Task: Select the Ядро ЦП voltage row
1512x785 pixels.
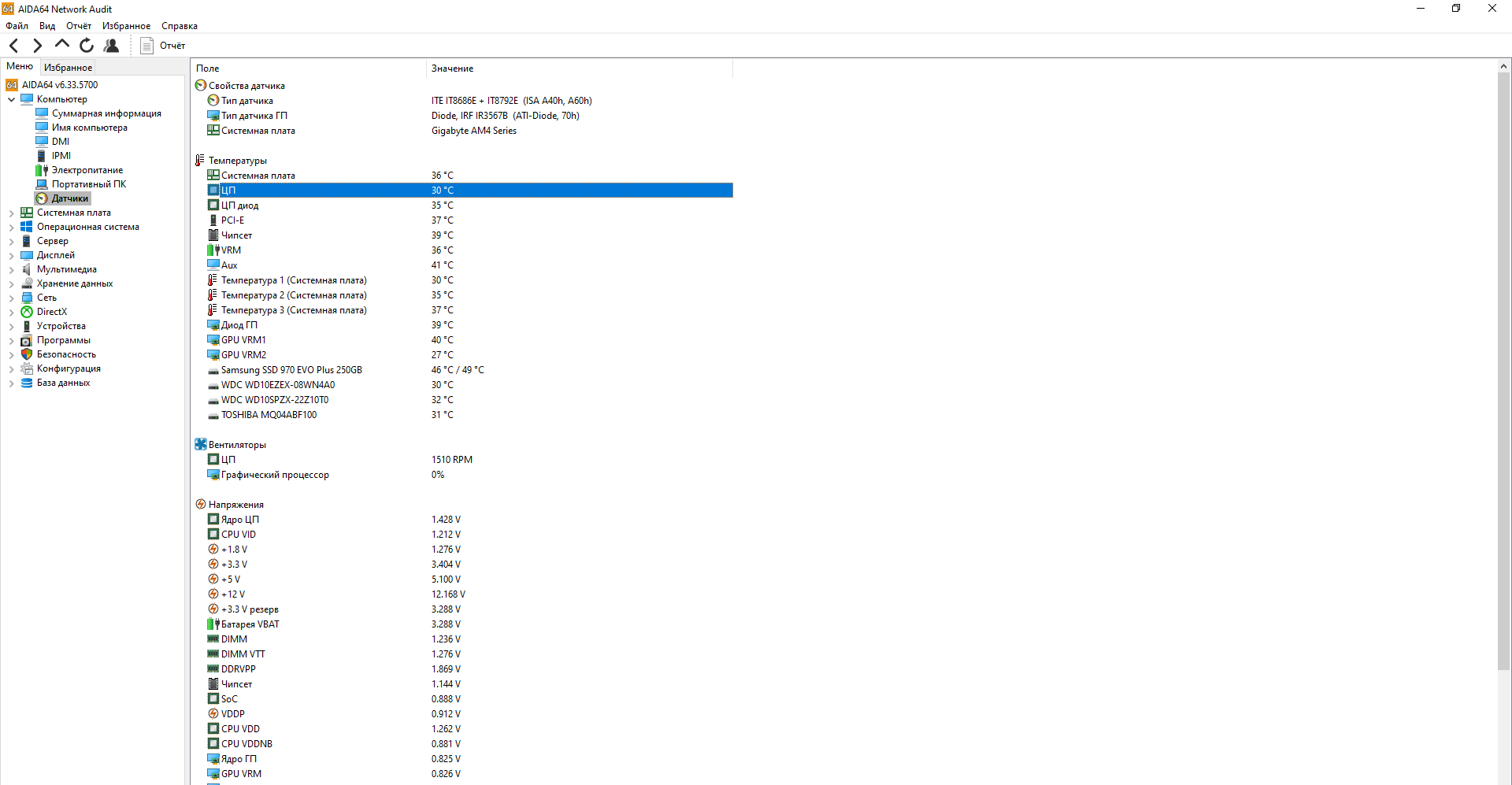Action: tap(469, 520)
